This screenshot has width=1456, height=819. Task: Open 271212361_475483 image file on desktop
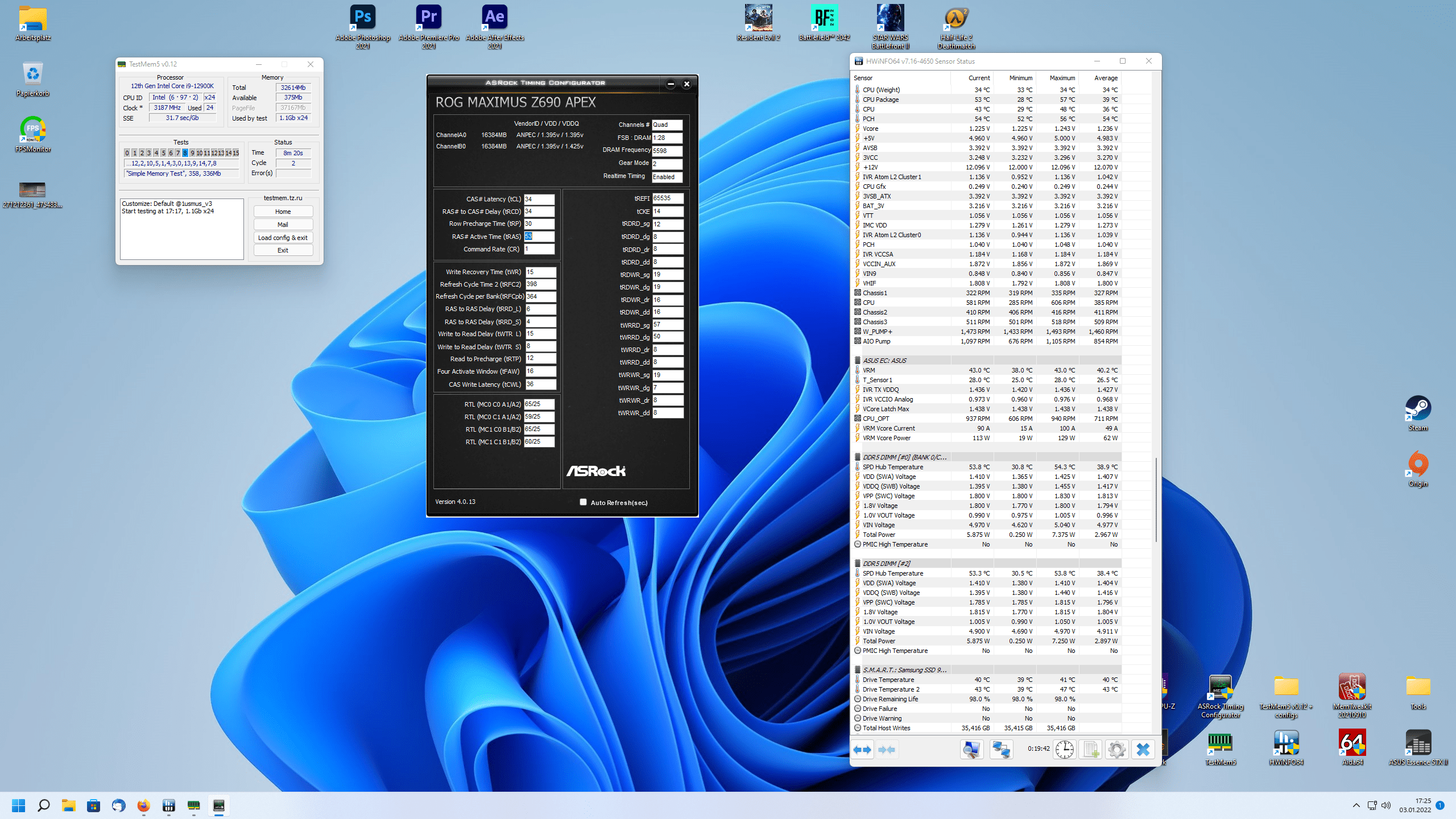tap(32, 195)
